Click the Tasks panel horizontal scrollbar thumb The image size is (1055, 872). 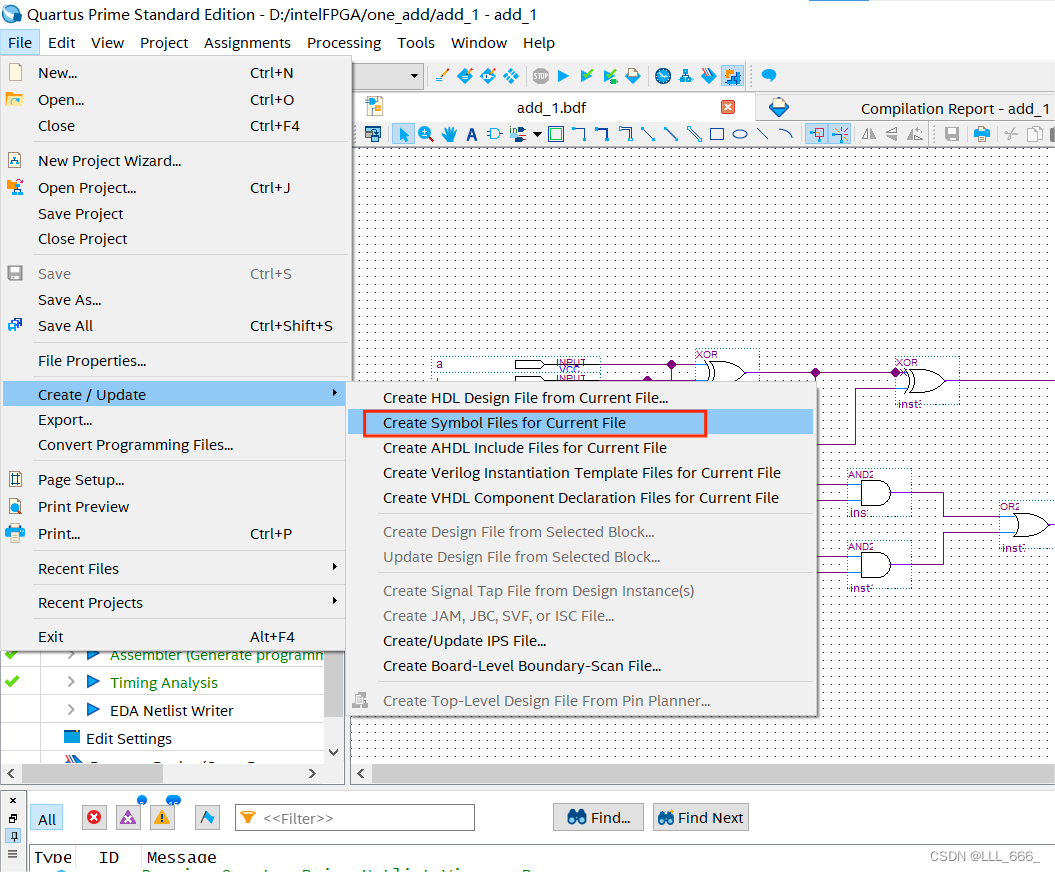pos(93,773)
